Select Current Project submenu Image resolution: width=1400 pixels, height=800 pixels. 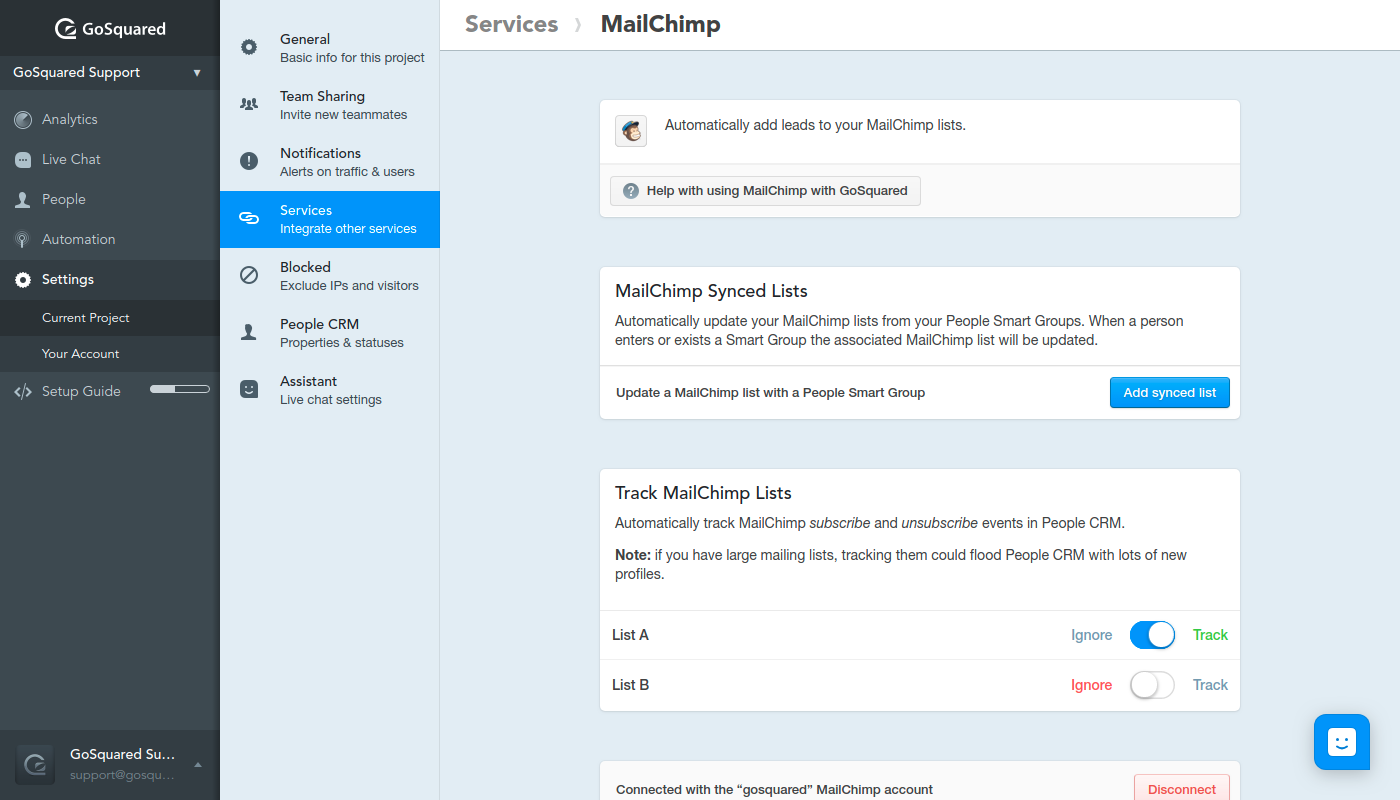click(x=110, y=318)
